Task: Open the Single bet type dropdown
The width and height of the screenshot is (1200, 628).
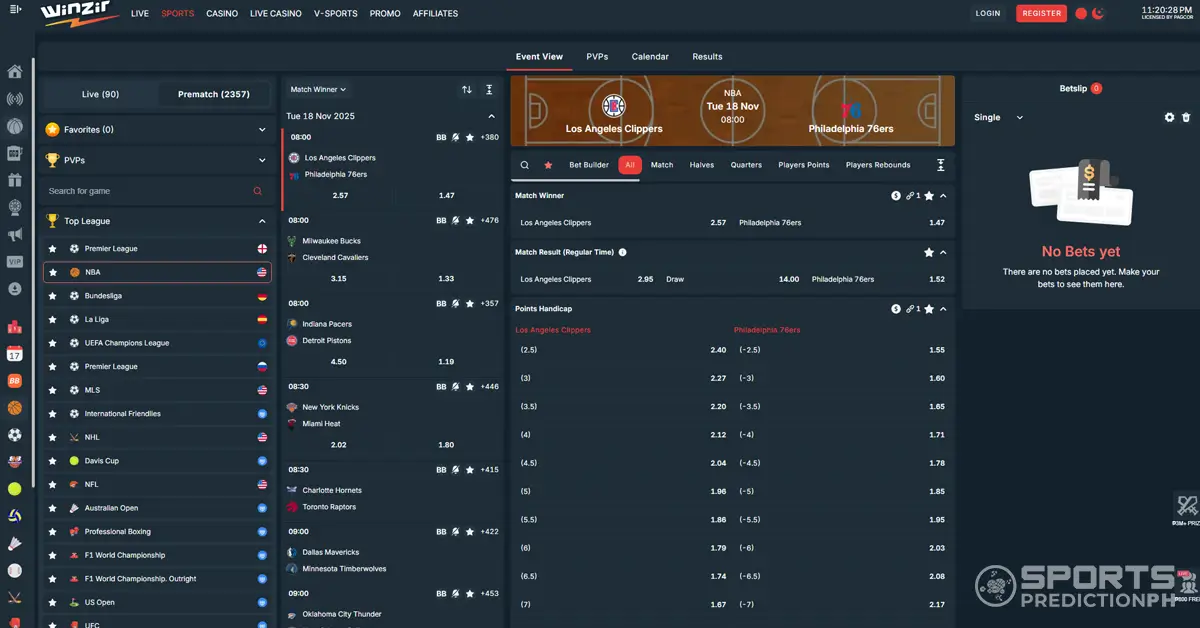Action: click(998, 118)
